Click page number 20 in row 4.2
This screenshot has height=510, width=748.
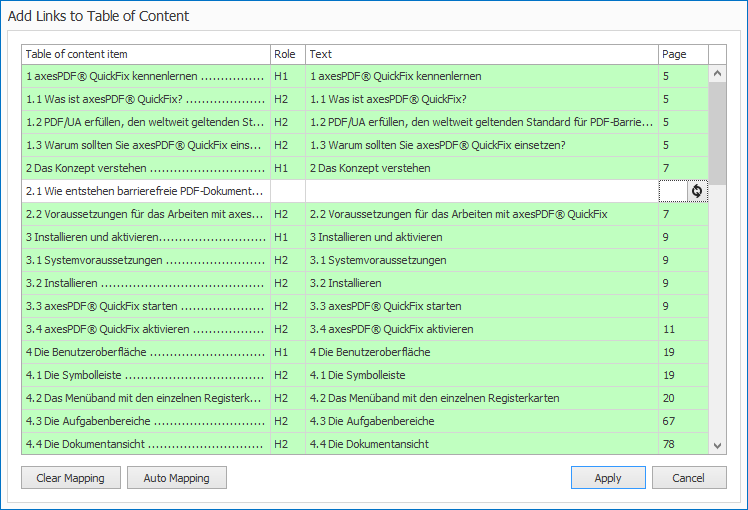click(x=684, y=398)
